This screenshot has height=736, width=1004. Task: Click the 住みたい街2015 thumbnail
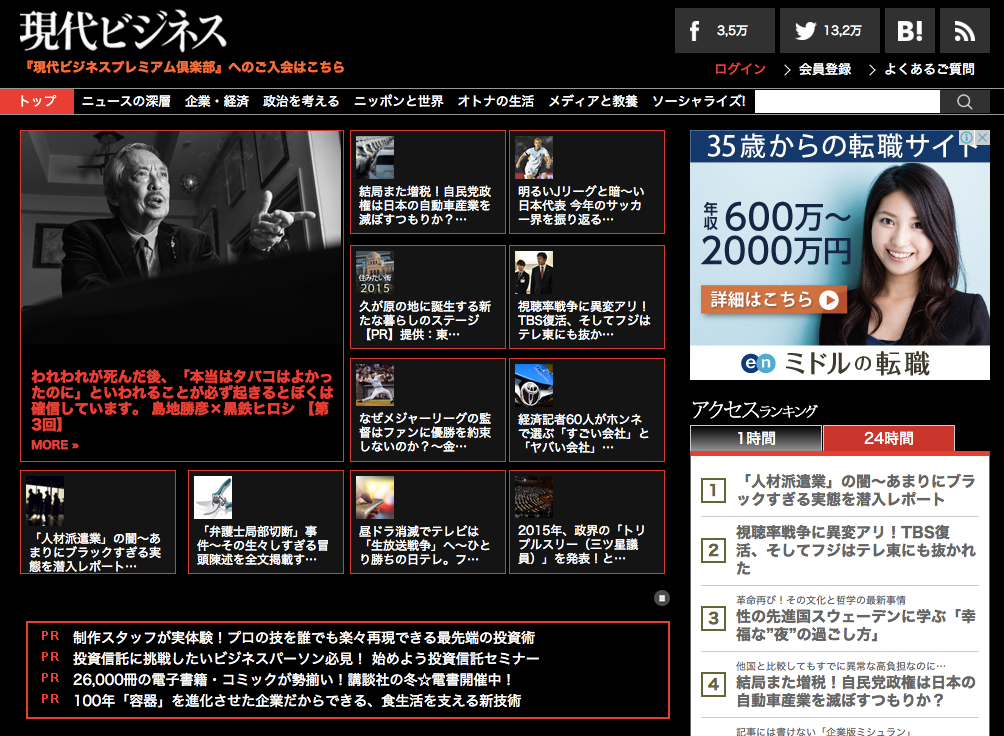pyautogui.click(x=375, y=272)
